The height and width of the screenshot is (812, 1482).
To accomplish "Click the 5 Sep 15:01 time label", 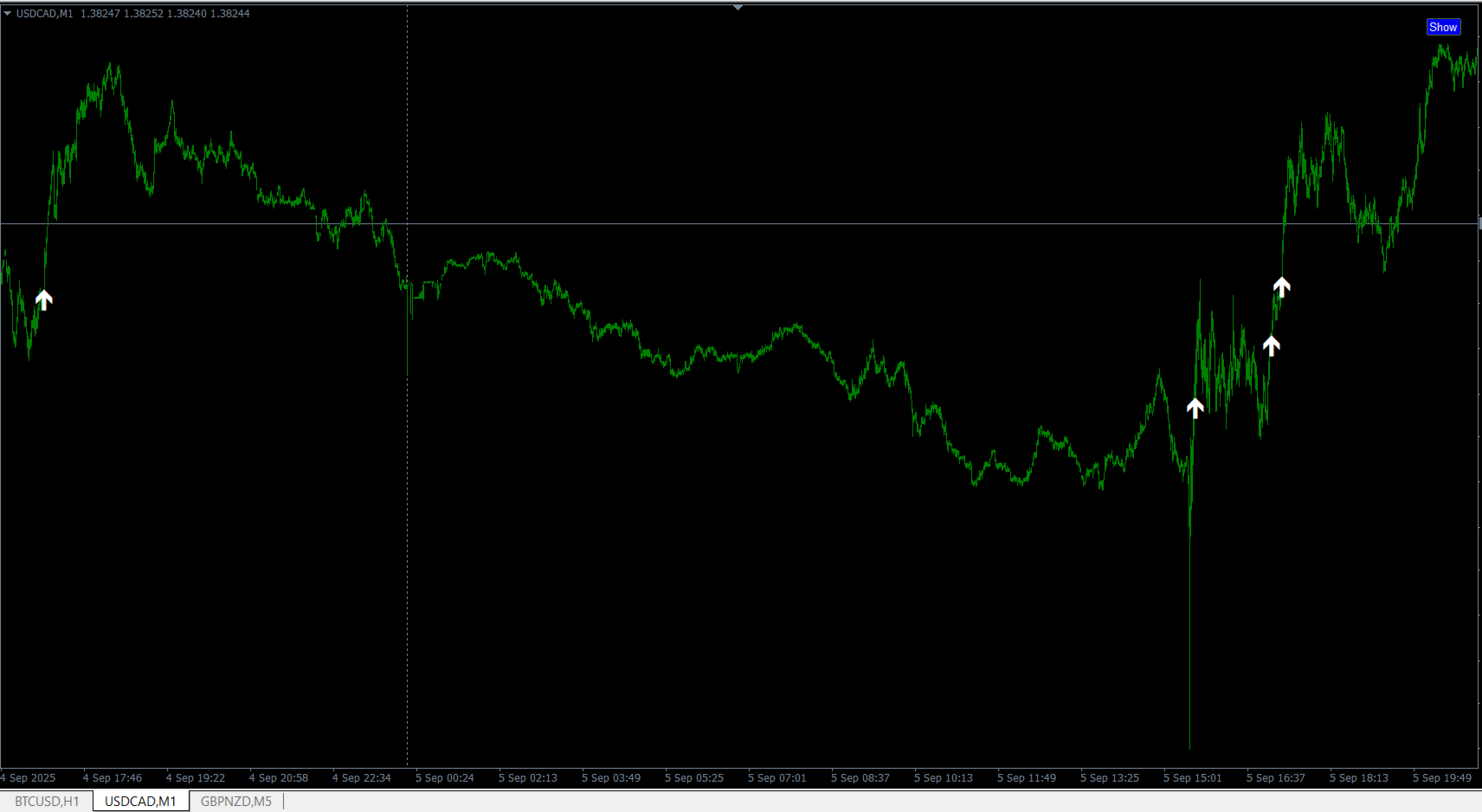I will pos(1193,778).
